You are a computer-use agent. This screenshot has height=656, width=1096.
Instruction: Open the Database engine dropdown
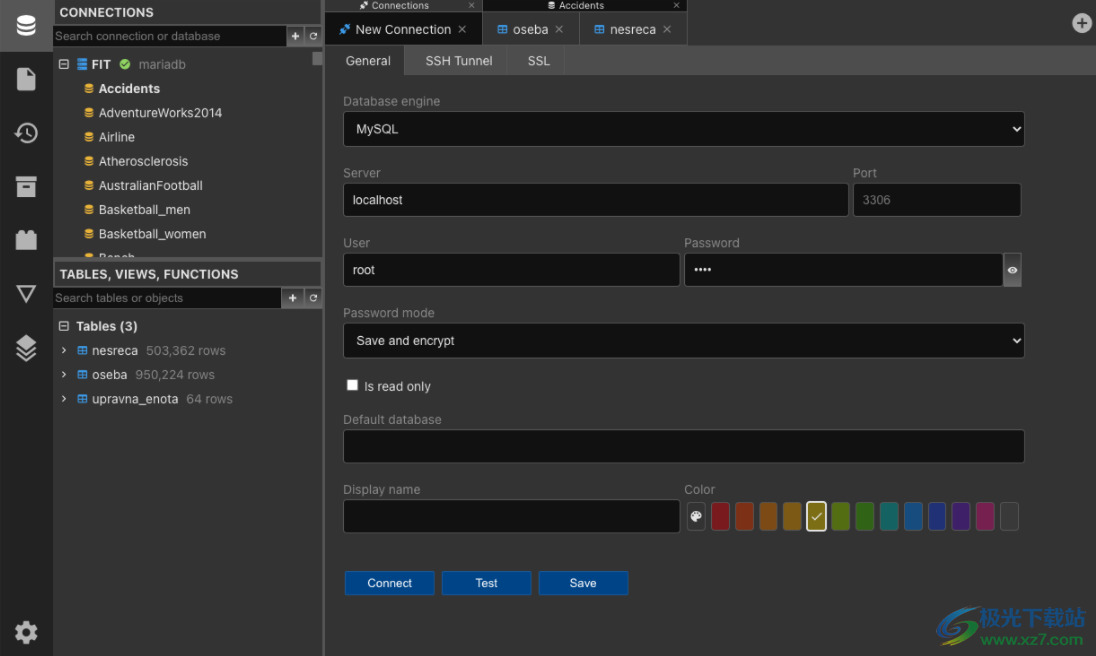coord(683,129)
